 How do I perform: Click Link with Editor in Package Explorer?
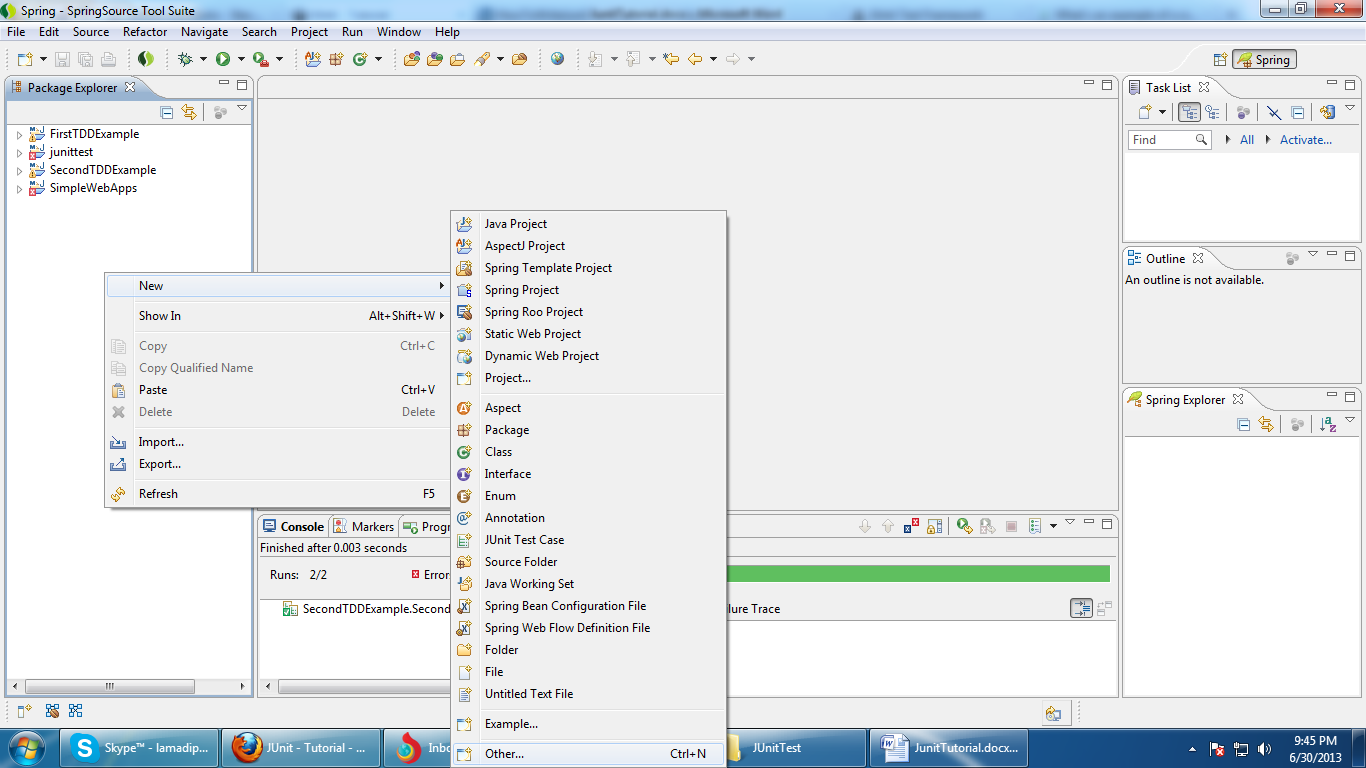[189, 112]
